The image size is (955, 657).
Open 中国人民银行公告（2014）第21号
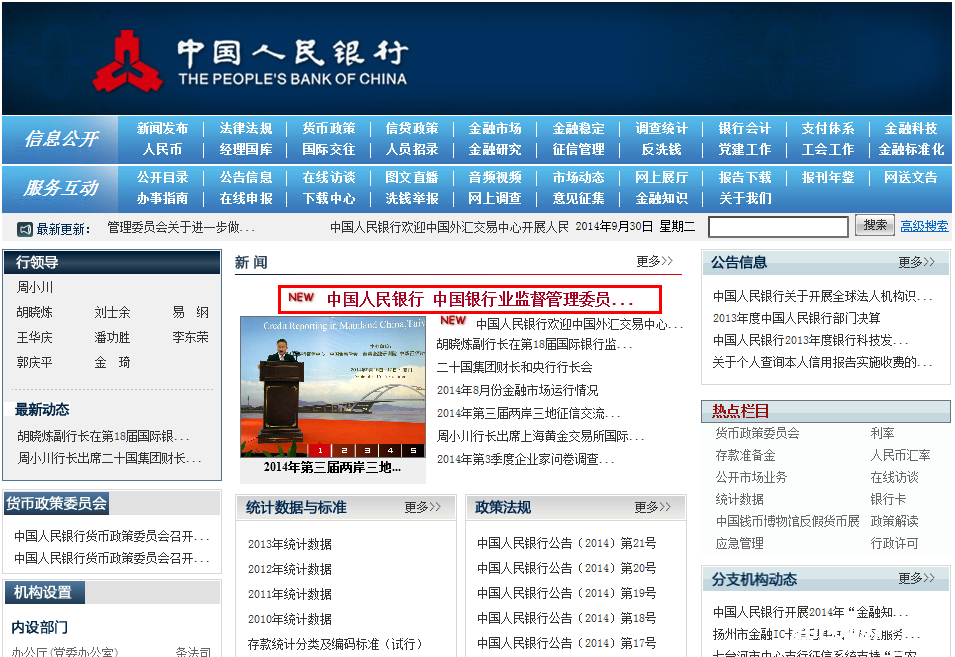click(x=566, y=543)
